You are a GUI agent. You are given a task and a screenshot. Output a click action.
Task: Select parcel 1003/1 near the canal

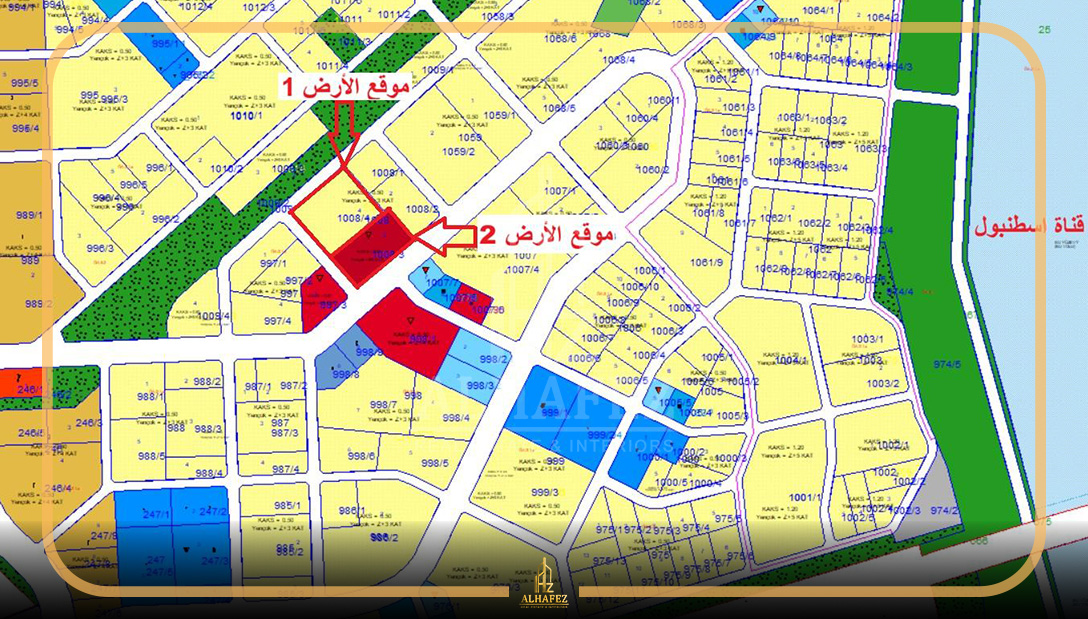tap(868, 340)
